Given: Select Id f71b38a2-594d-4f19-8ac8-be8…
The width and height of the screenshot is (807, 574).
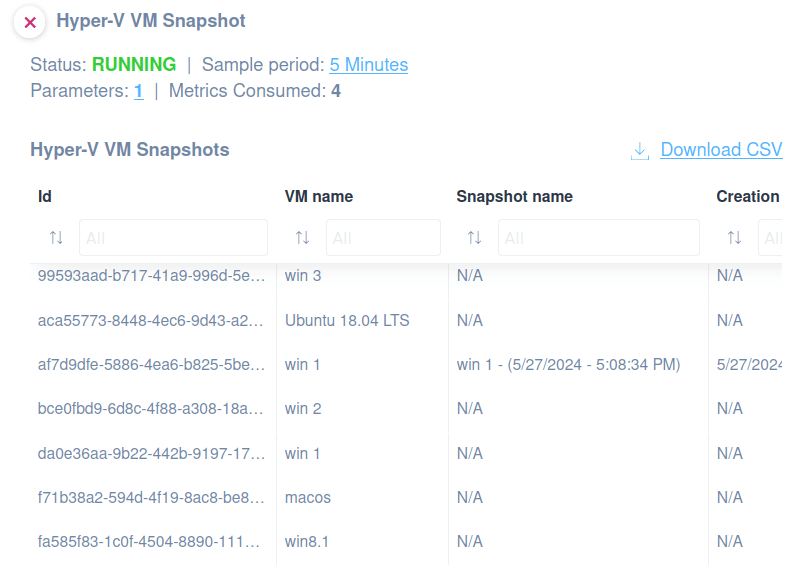Looking at the screenshot, I should (151, 498).
